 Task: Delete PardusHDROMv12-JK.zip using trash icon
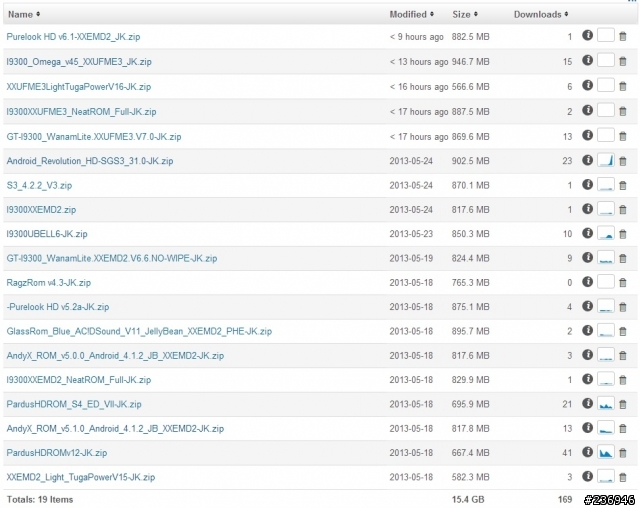point(623,453)
